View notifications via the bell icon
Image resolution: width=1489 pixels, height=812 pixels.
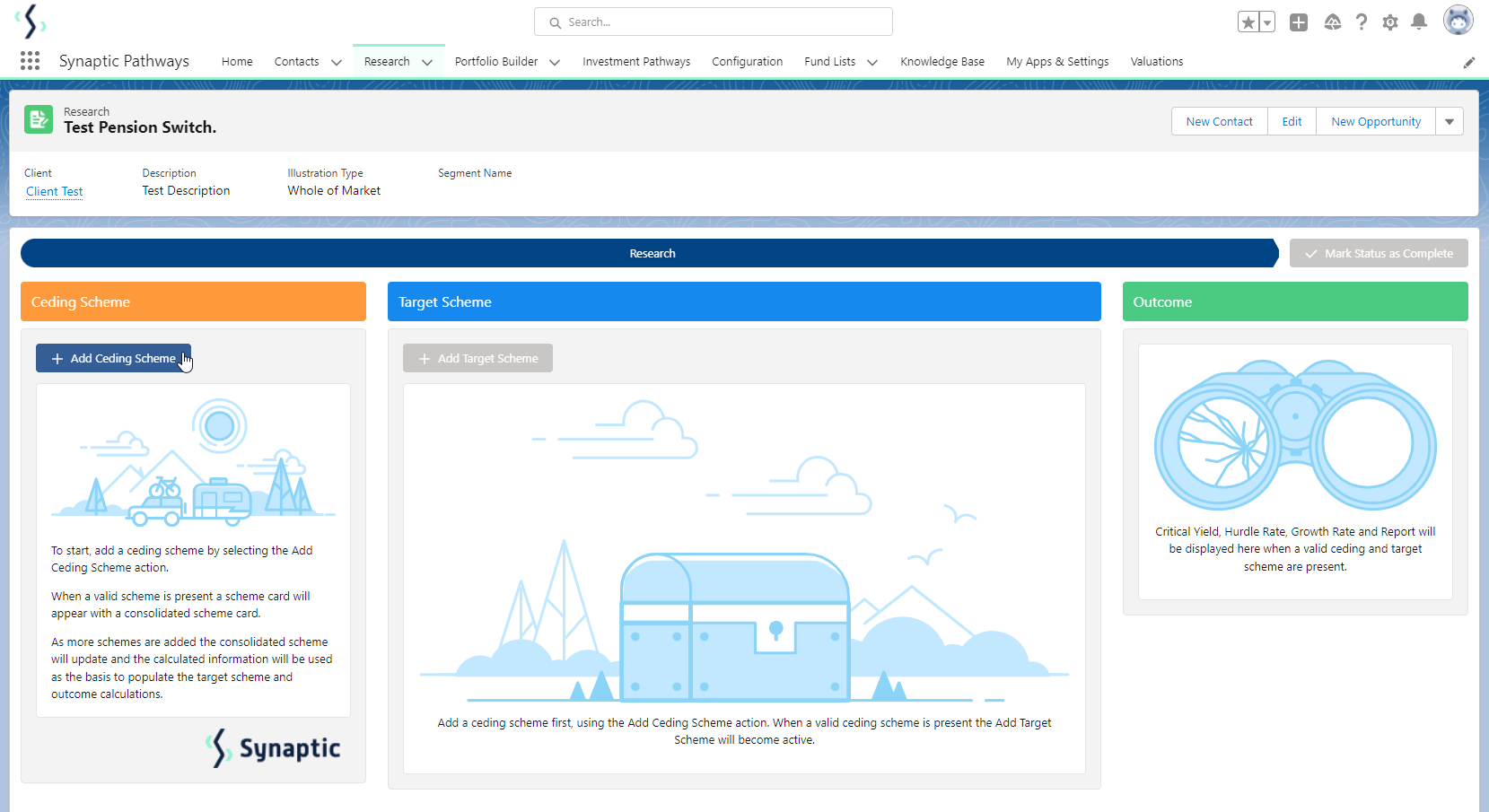[x=1419, y=22]
